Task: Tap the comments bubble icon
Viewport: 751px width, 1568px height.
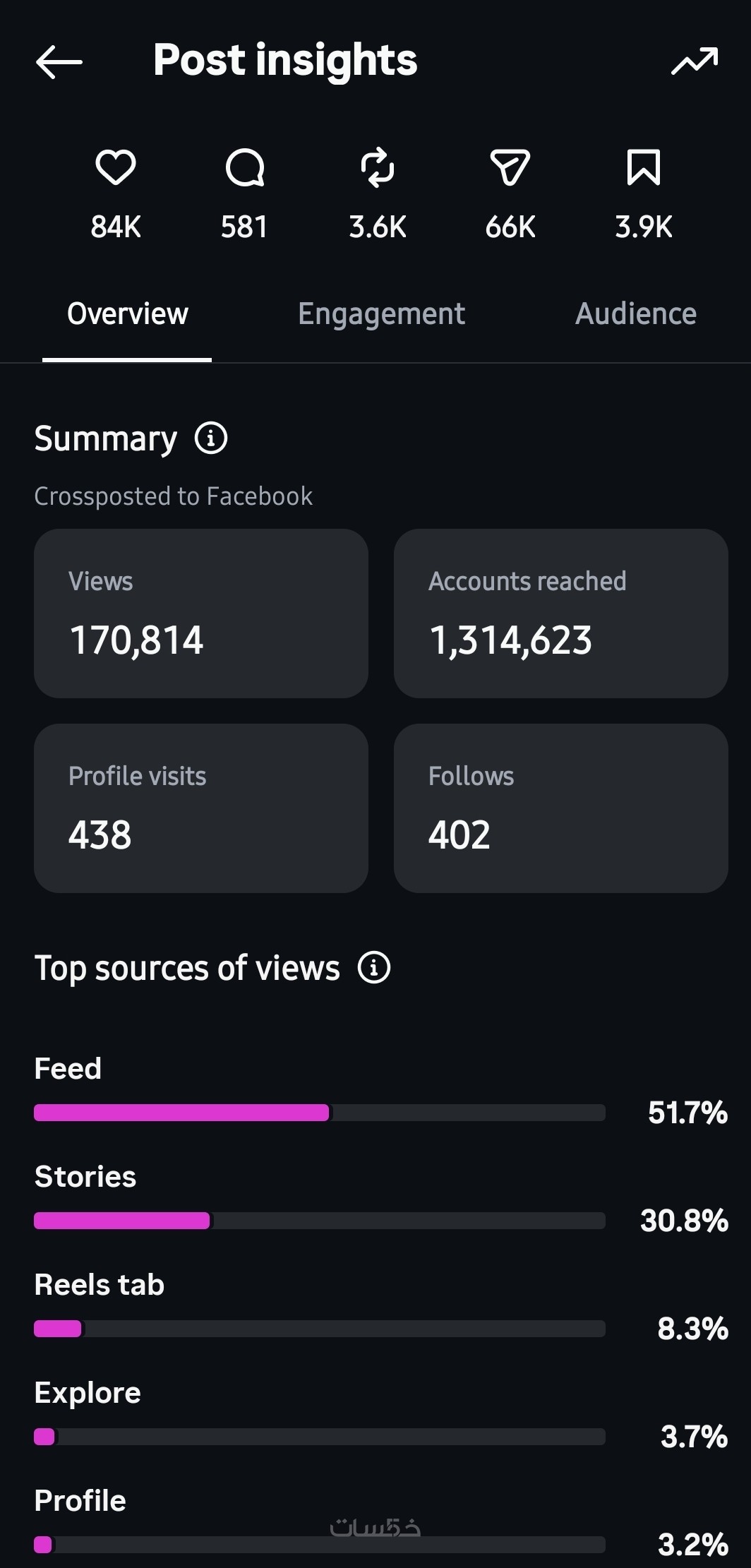Action: pos(245,168)
